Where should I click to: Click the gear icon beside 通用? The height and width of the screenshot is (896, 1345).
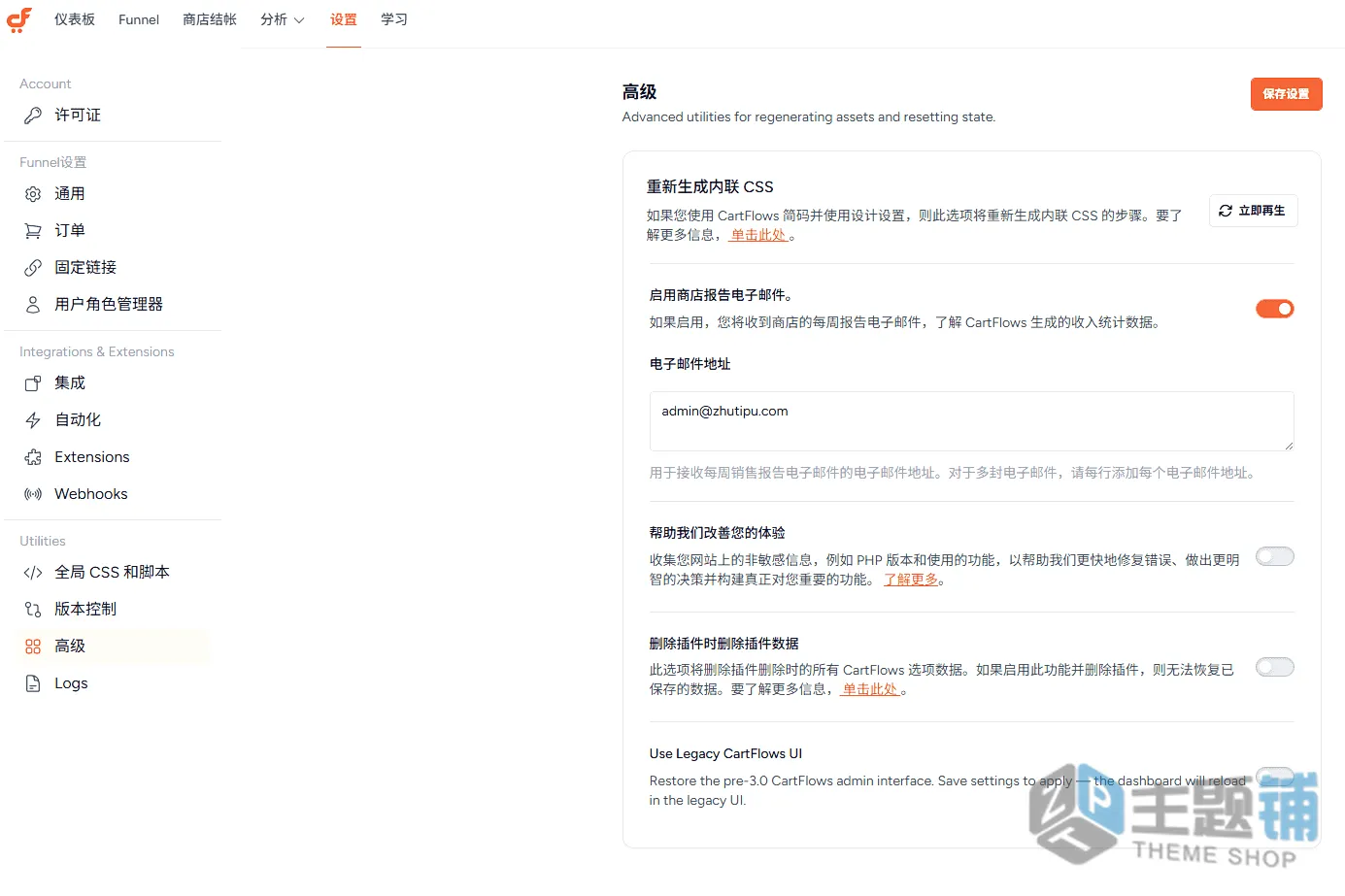pos(33,194)
